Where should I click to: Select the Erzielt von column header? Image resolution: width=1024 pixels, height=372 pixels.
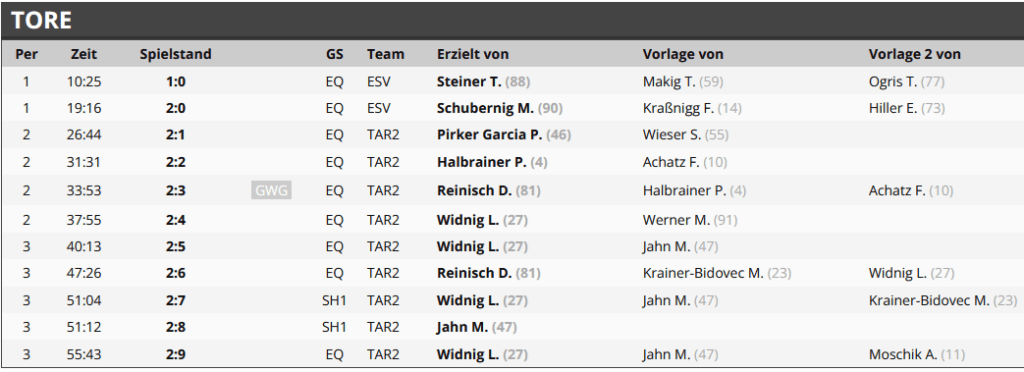(473, 54)
